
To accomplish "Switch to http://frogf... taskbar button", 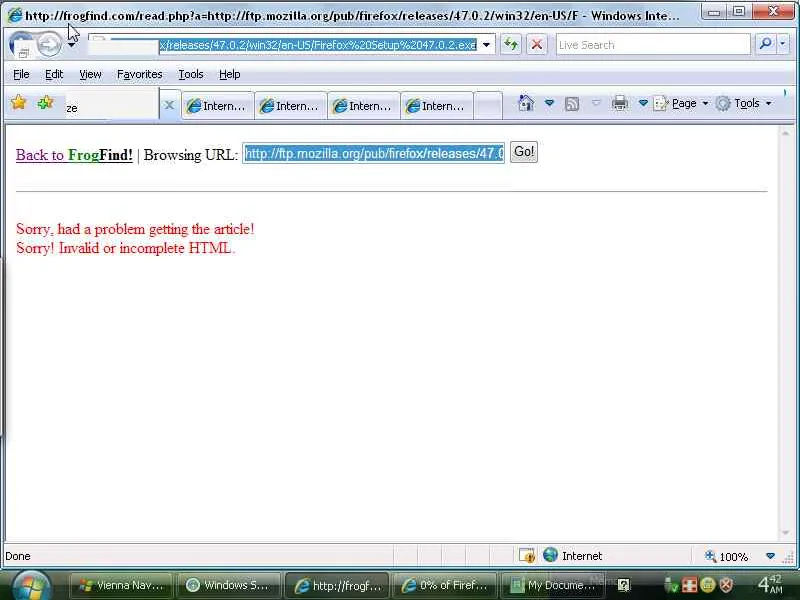I will pyautogui.click(x=337, y=585).
